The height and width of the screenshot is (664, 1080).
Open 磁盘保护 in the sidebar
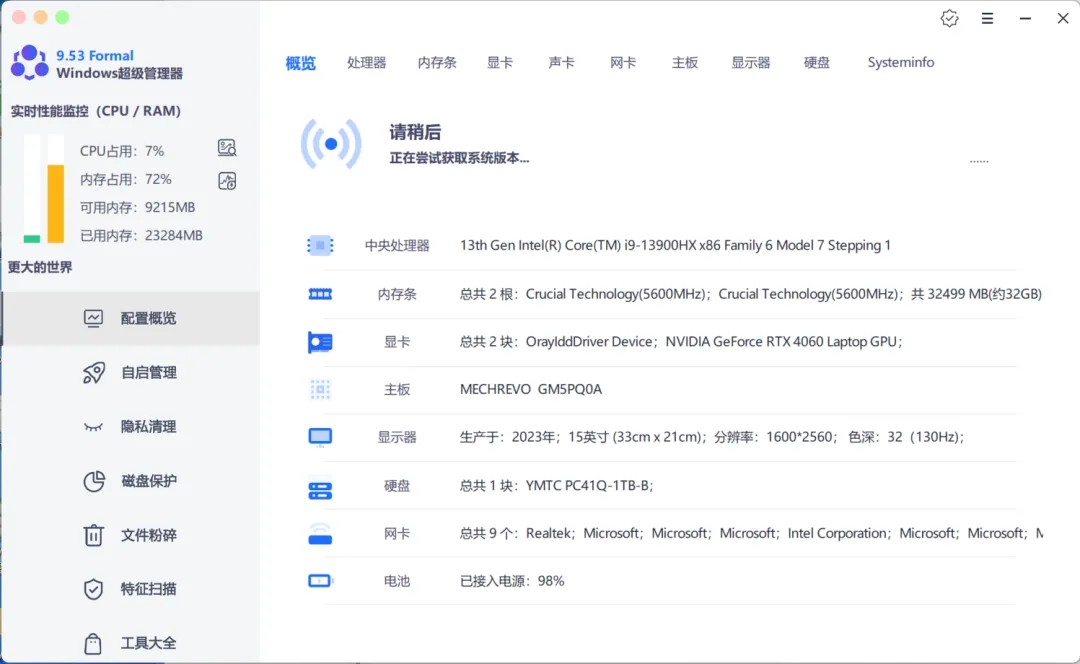[x=131, y=481]
